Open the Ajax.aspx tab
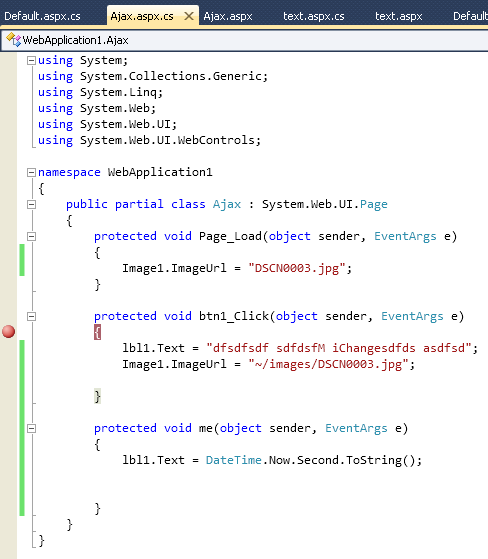The height and width of the screenshot is (559, 488). (x=228, y=16)
